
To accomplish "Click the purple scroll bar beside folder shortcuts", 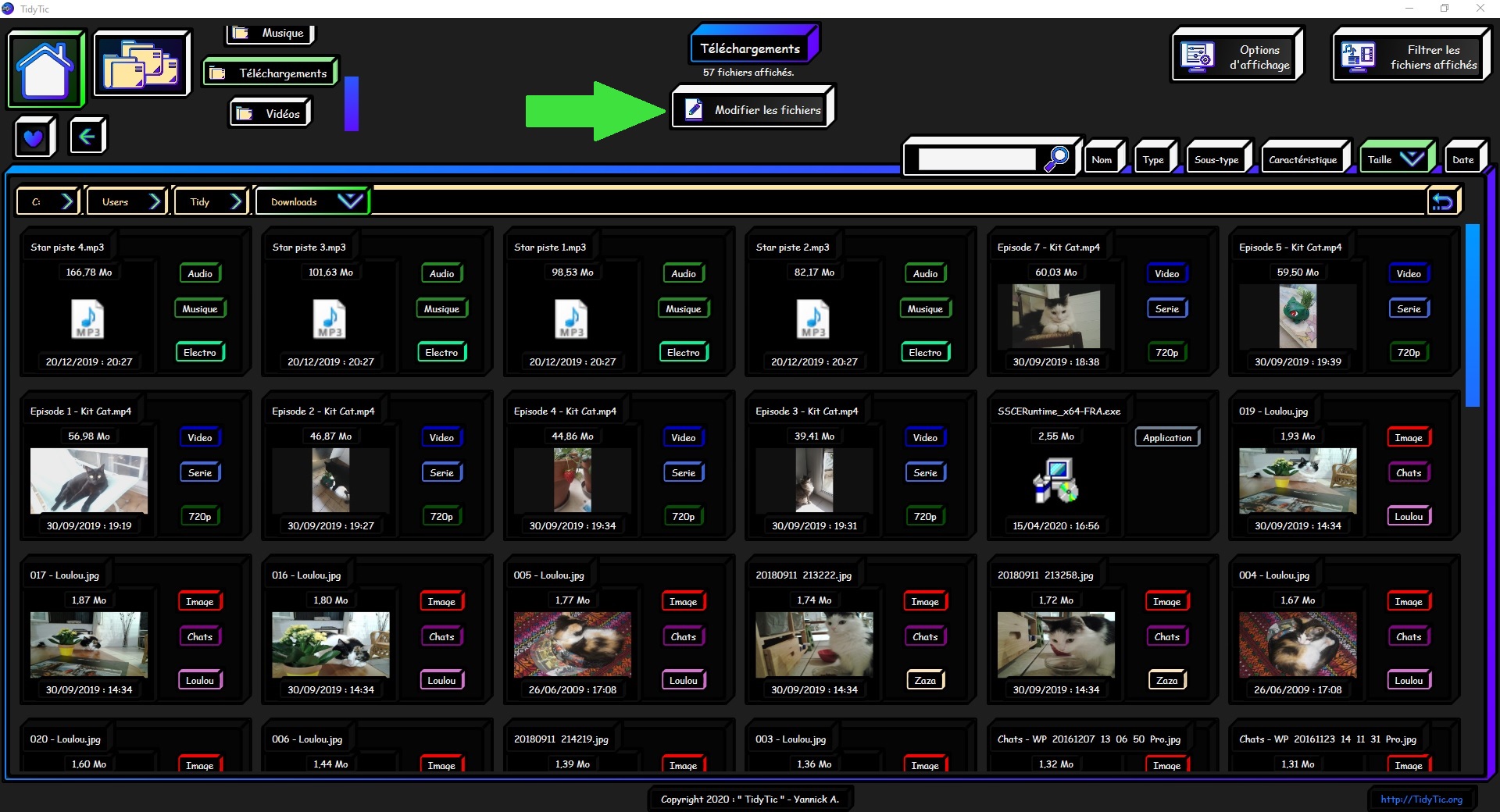I will (352, 103).
